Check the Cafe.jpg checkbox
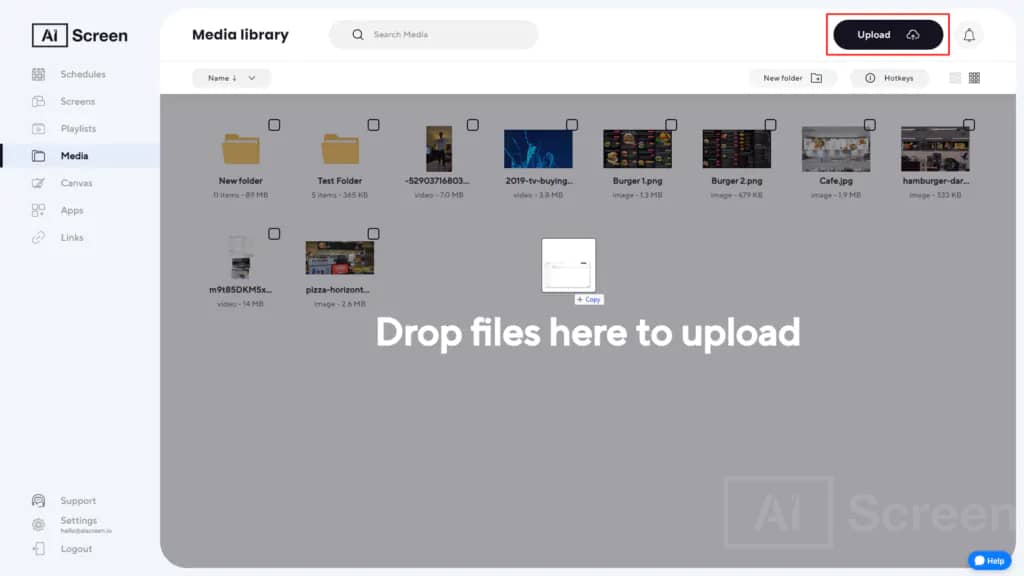Viewport: 1024px width, 576px height. pos(870,125)
